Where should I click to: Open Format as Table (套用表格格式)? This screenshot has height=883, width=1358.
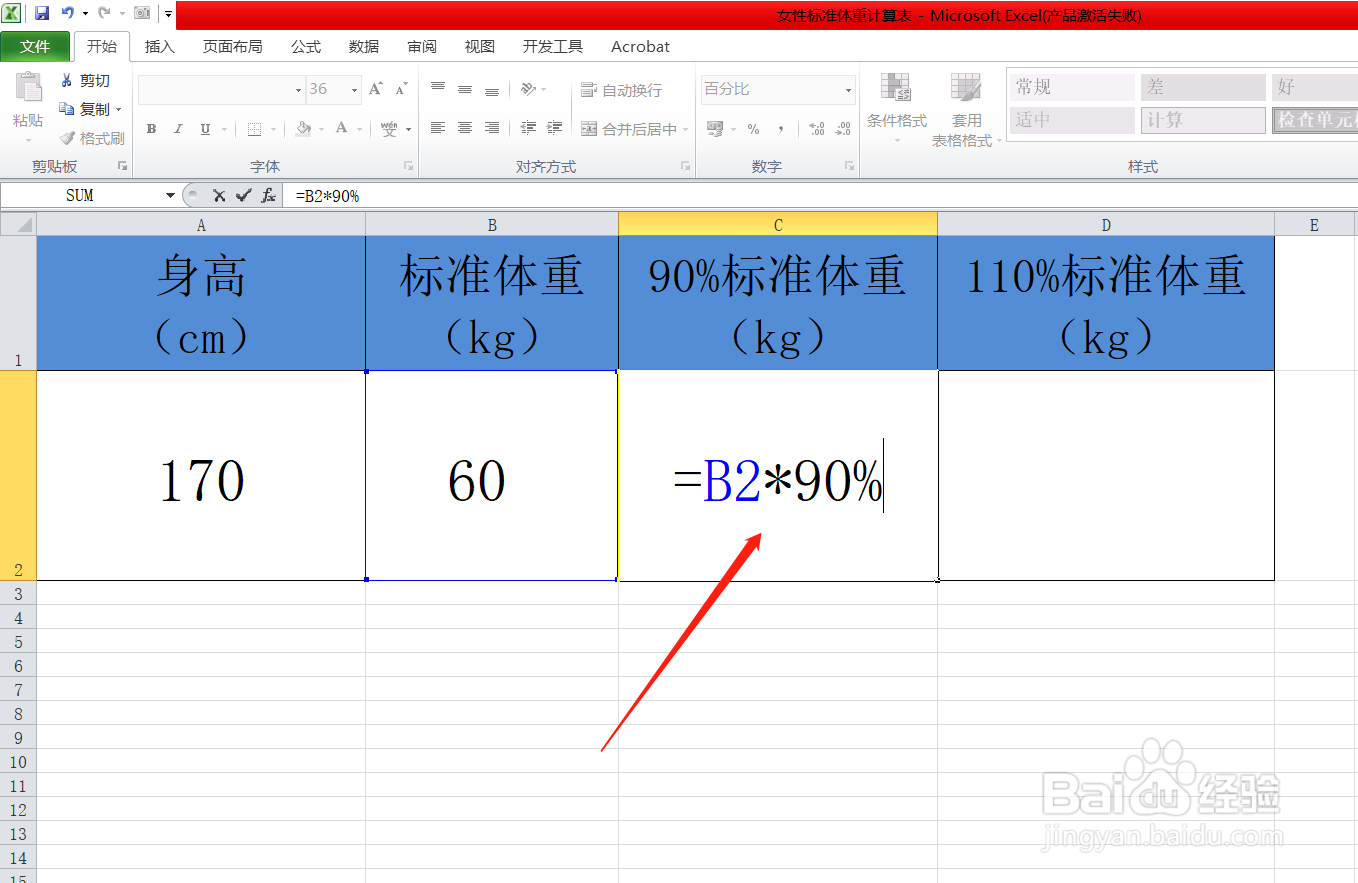966,109
